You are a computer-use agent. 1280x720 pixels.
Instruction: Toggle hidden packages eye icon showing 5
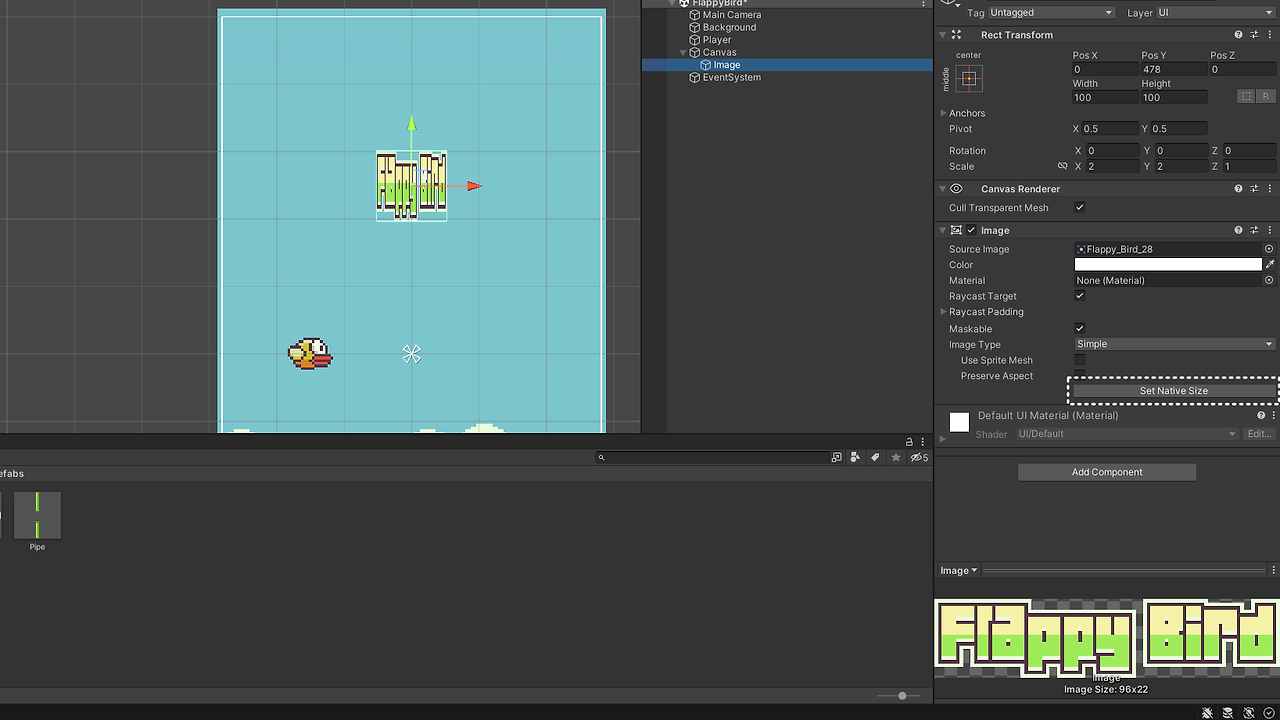pyautogui.click(x=919, y=457)
